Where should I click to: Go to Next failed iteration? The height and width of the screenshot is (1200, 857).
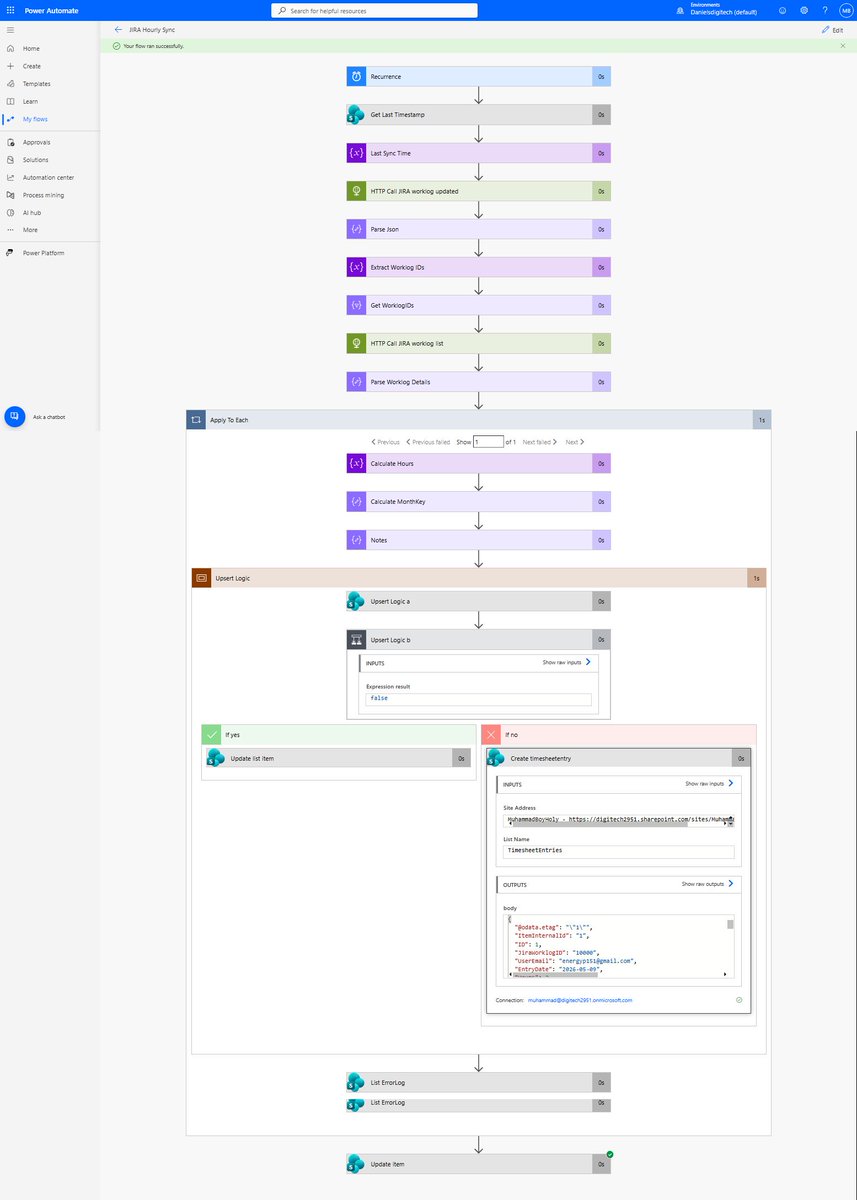tap(540, 442)
